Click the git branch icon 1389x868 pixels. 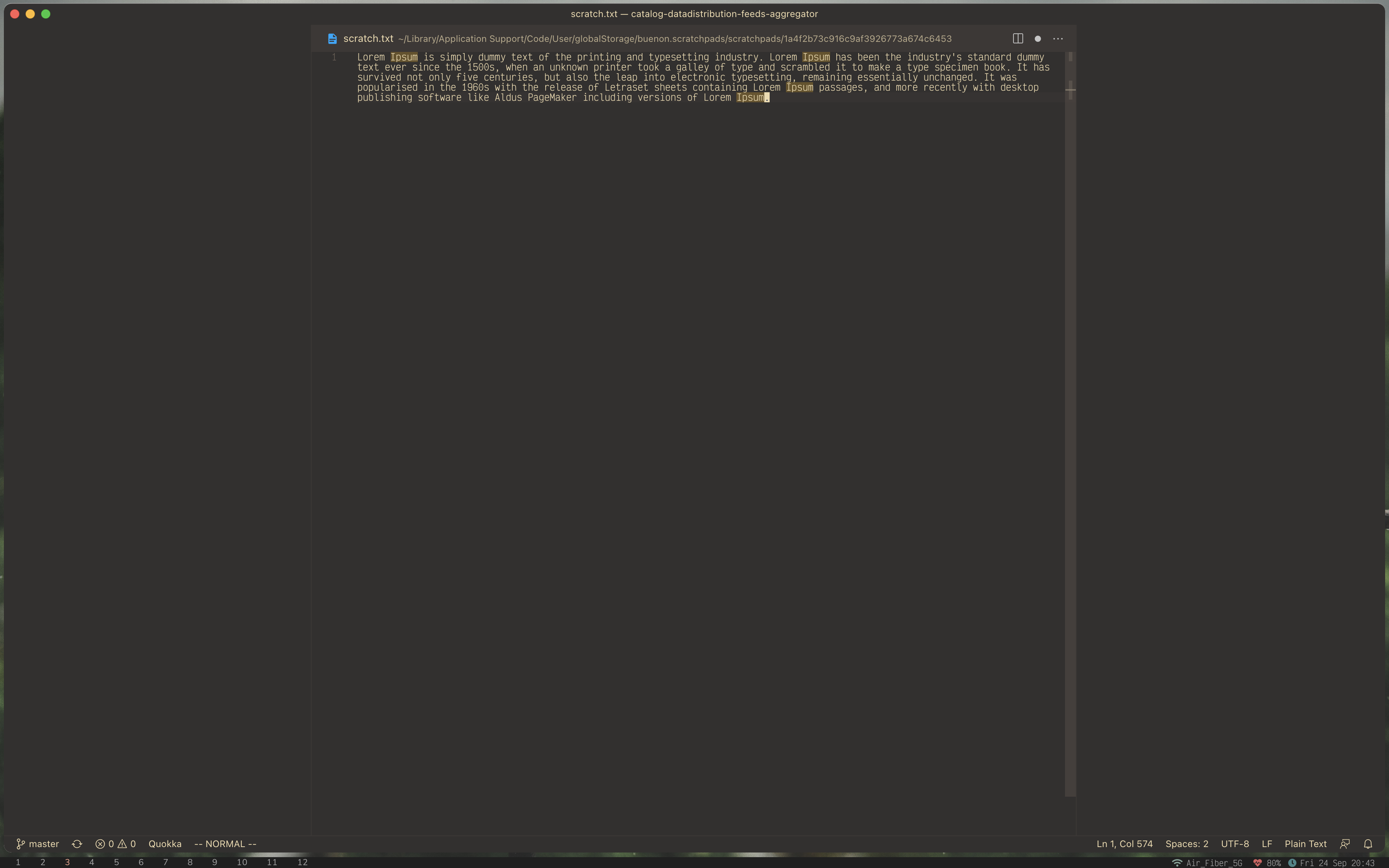[21, 843]
